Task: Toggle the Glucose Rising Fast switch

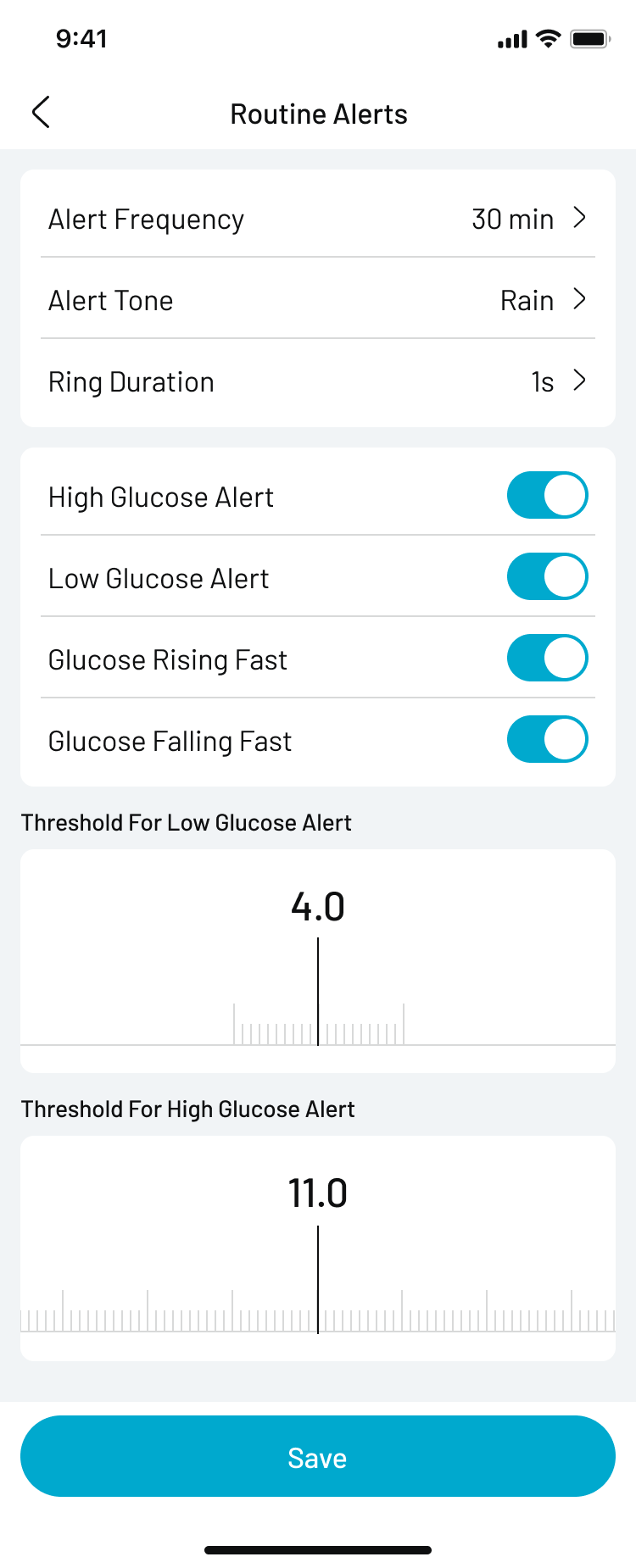Action: [547, 659]
